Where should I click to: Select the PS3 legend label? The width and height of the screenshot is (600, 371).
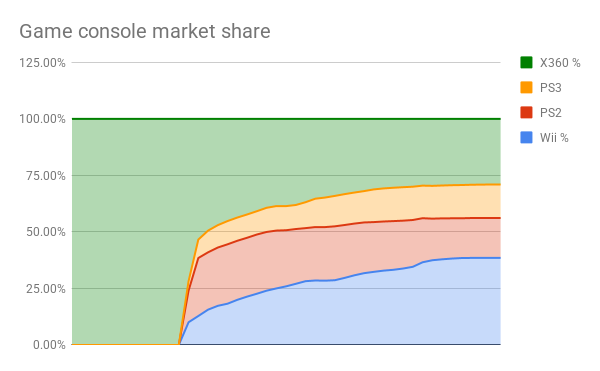[x=550, y=88]
